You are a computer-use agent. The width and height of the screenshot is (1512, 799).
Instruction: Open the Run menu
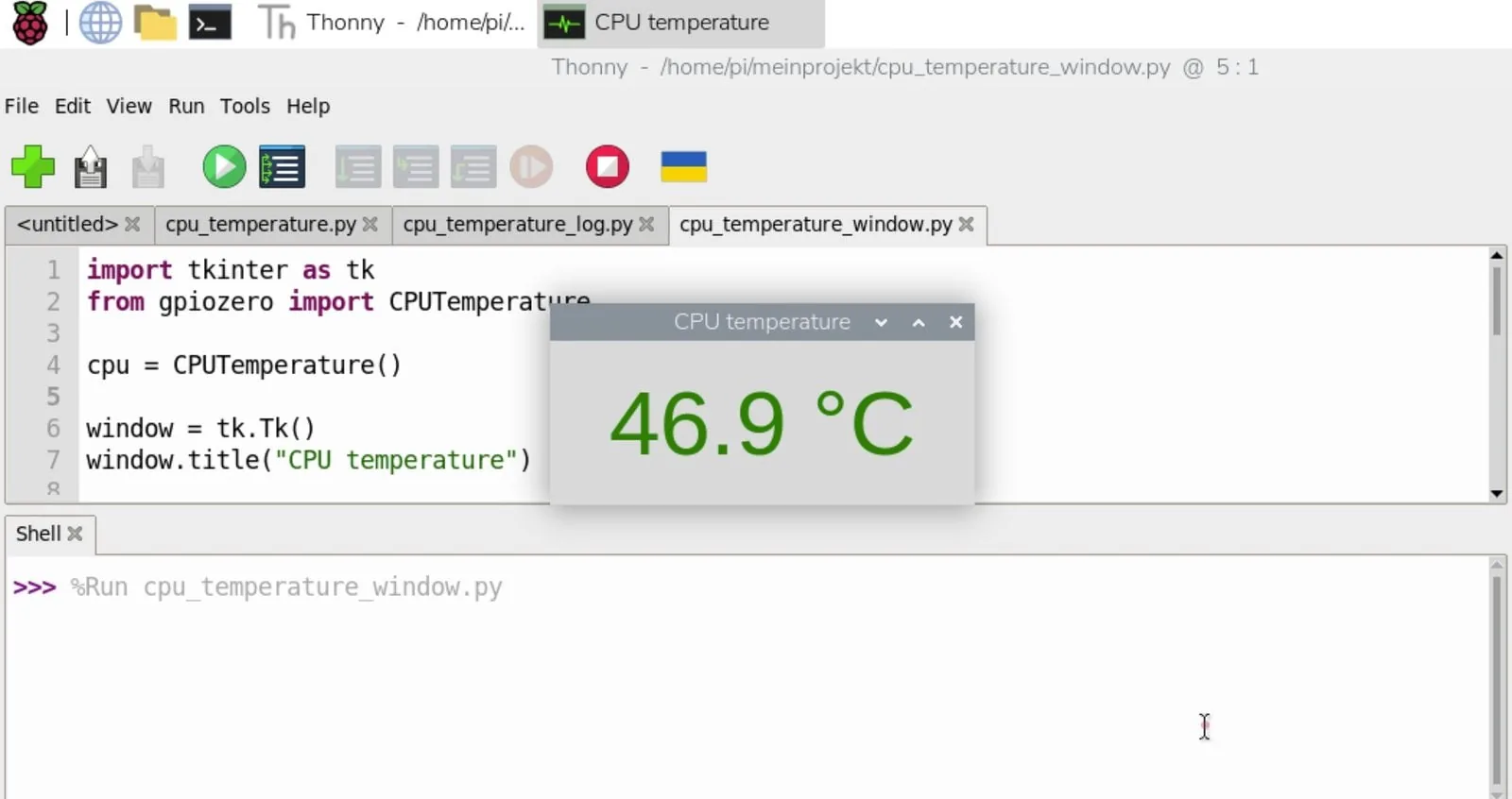tap(186, 106)
